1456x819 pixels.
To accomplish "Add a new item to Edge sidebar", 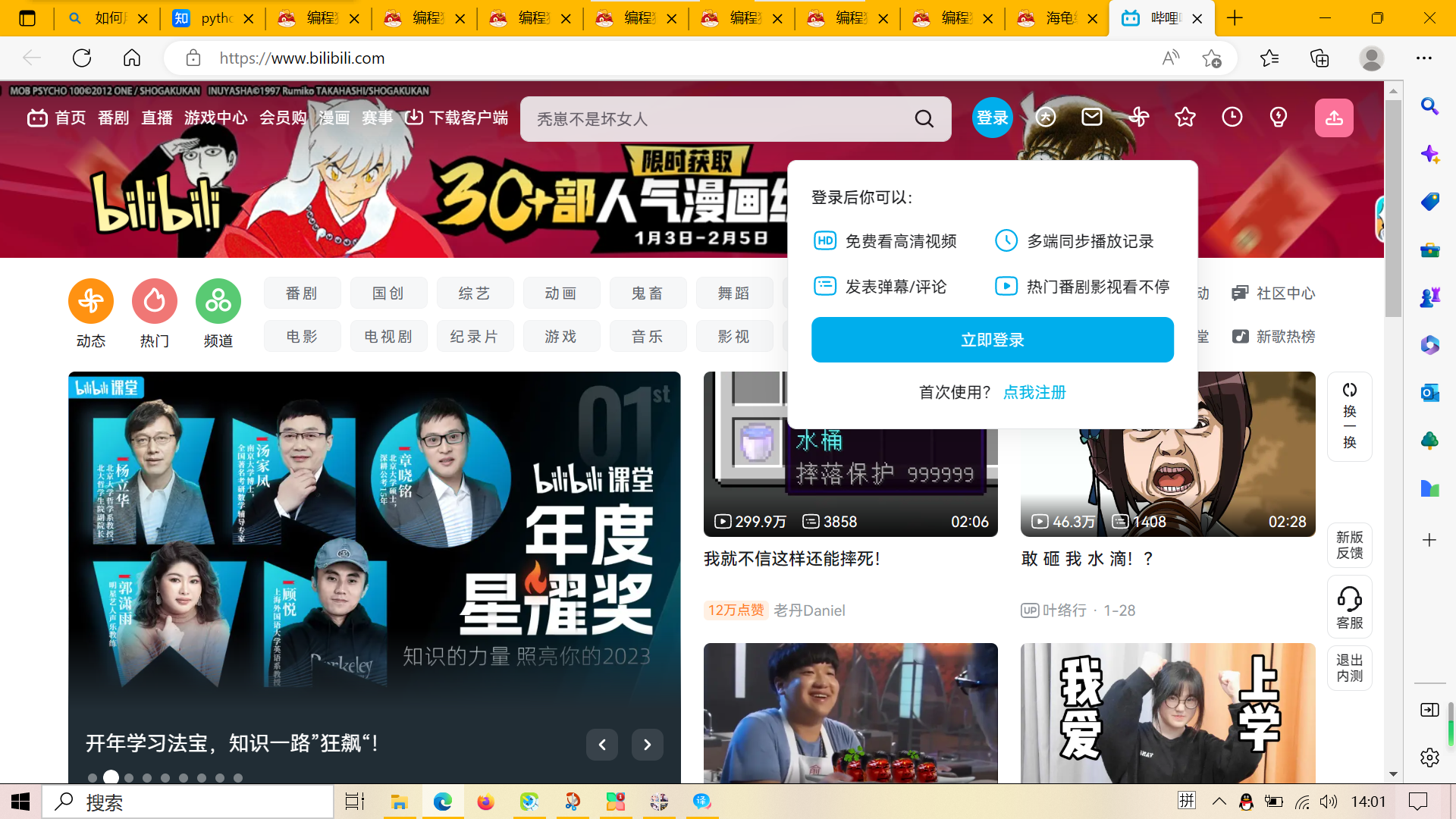I will click(1429, 540).
